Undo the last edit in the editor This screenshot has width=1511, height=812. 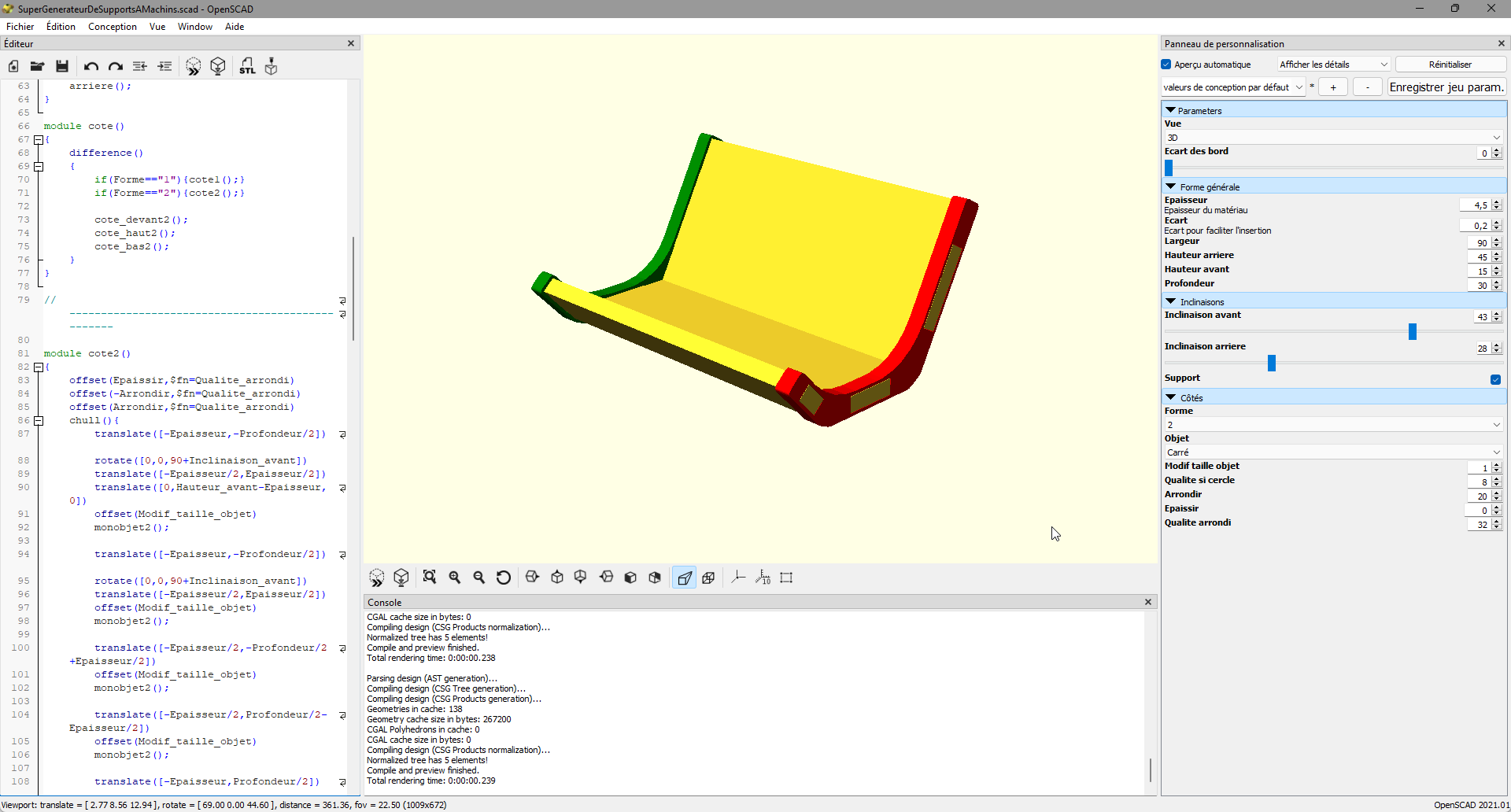click(91, 67)
